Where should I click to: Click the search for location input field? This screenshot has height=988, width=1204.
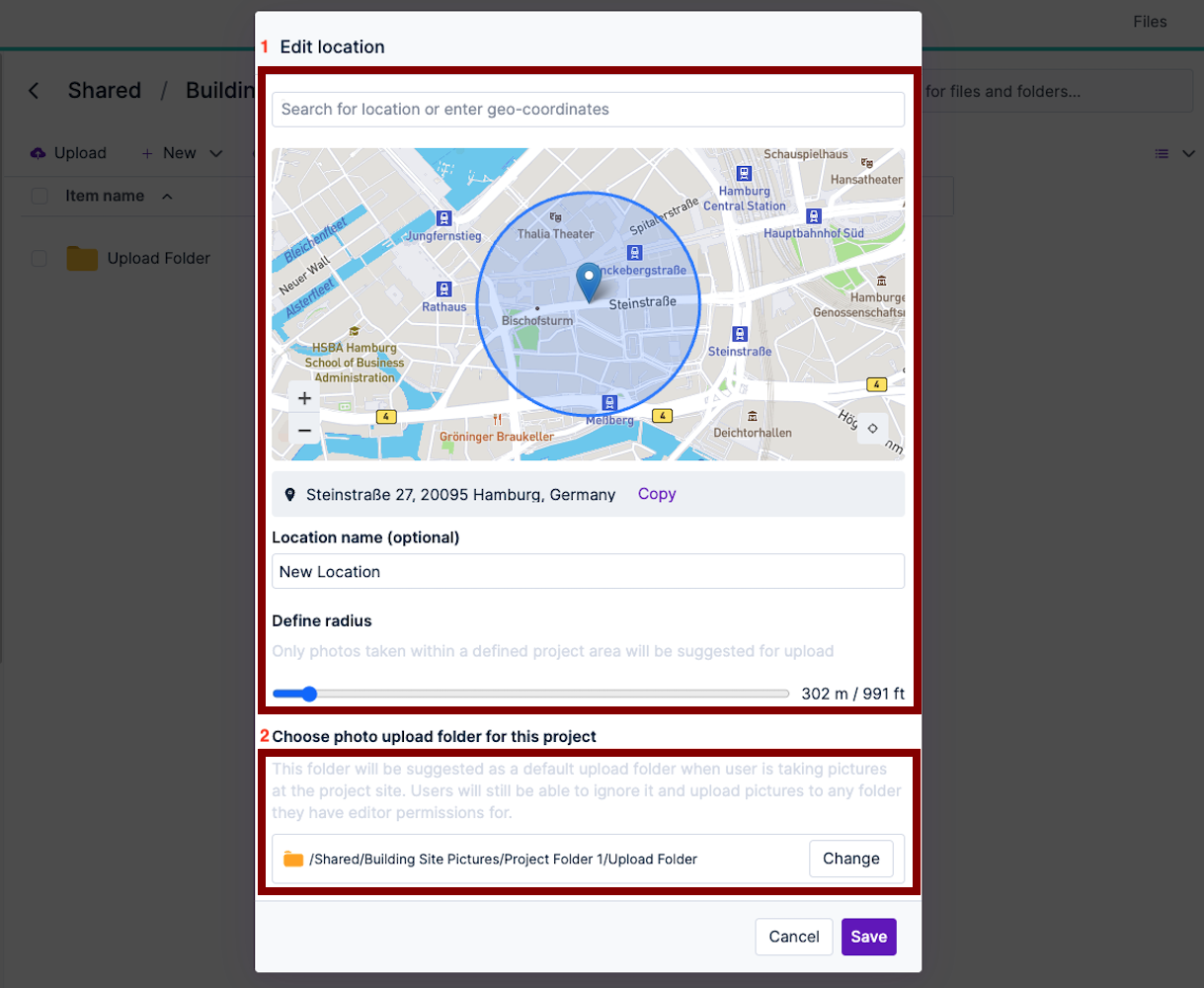tap(588, 109)
